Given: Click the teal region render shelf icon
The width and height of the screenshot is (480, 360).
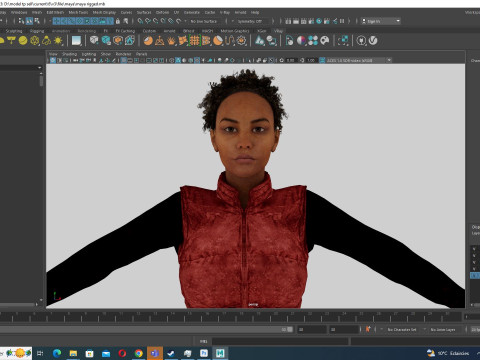Looking at the screenshot, I should (x=343, y=41).
